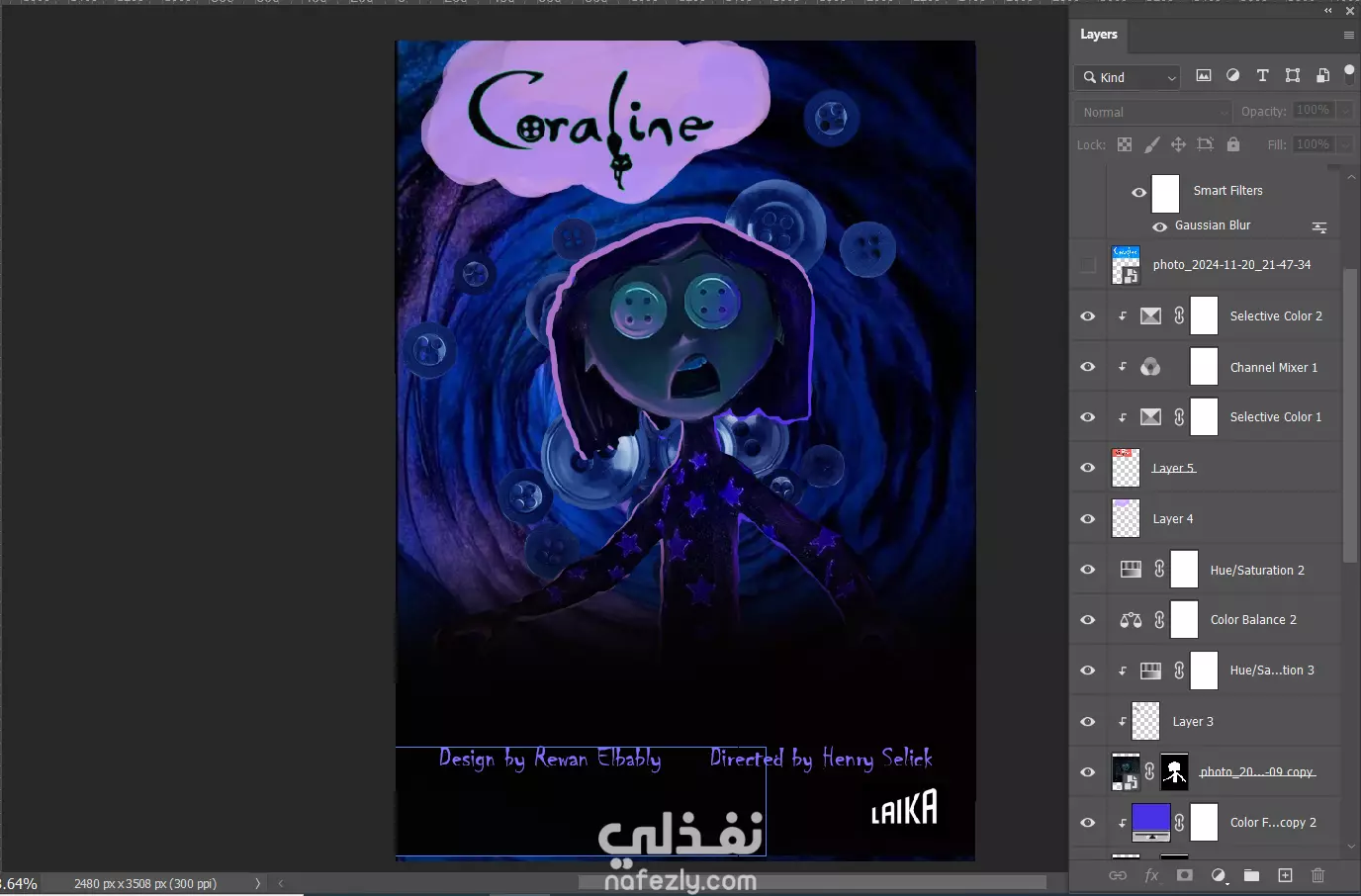Filter layers by shape layer icon
The width and height of the screenshot is (1361, 896).
[1293, 76]
